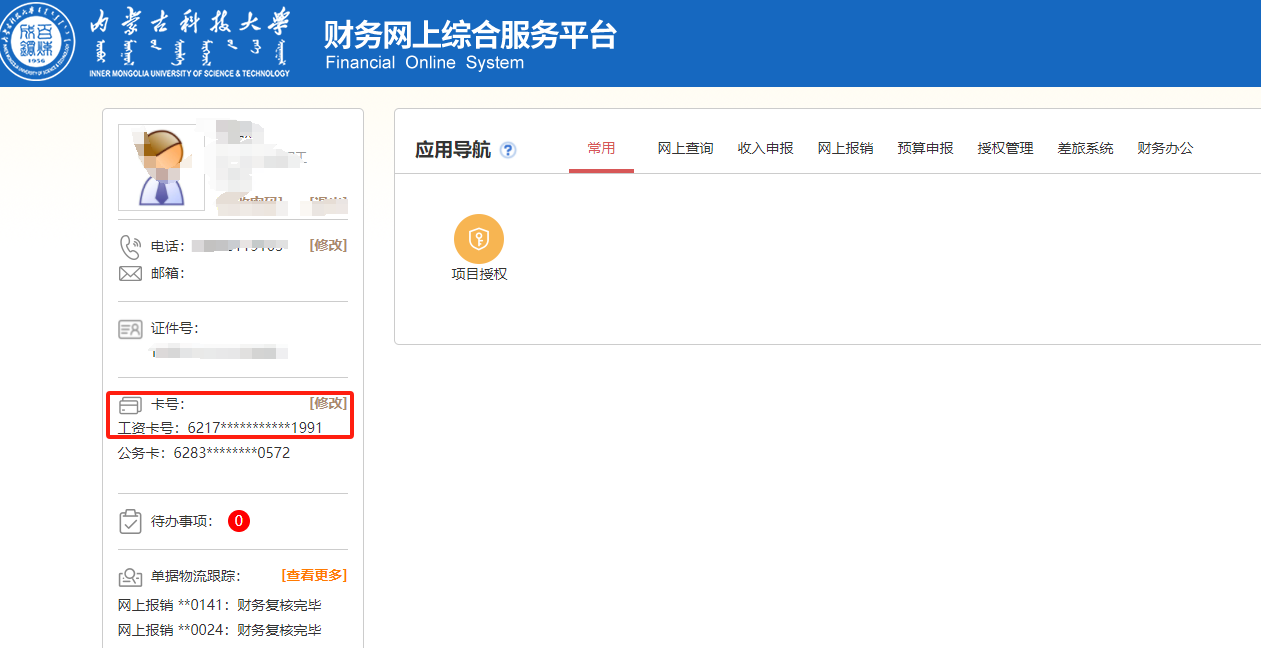Select the 差旅系统 tab
1261x648 pixels.
coord(1085,148)
